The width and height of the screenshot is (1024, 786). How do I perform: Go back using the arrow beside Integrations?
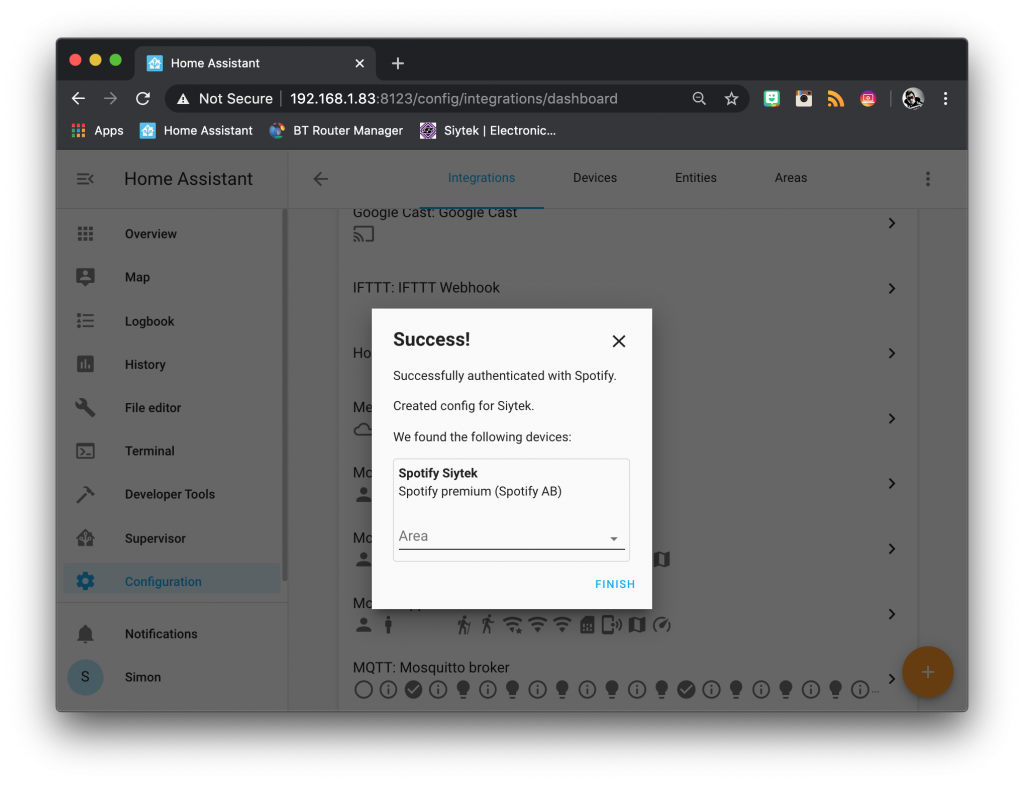click(x=321, y=179)
